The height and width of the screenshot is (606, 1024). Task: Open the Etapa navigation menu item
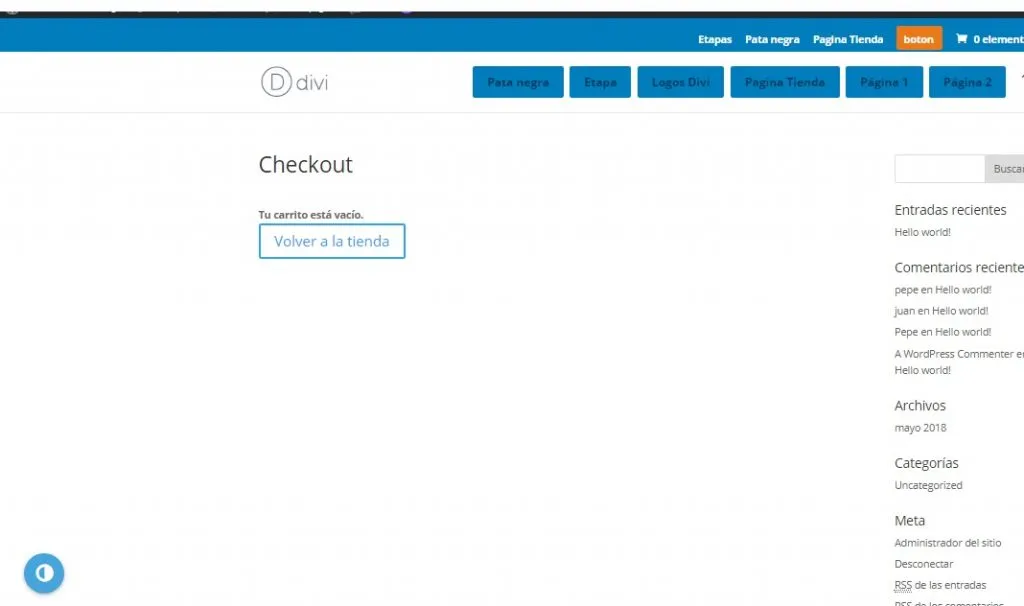click(600, 82)
